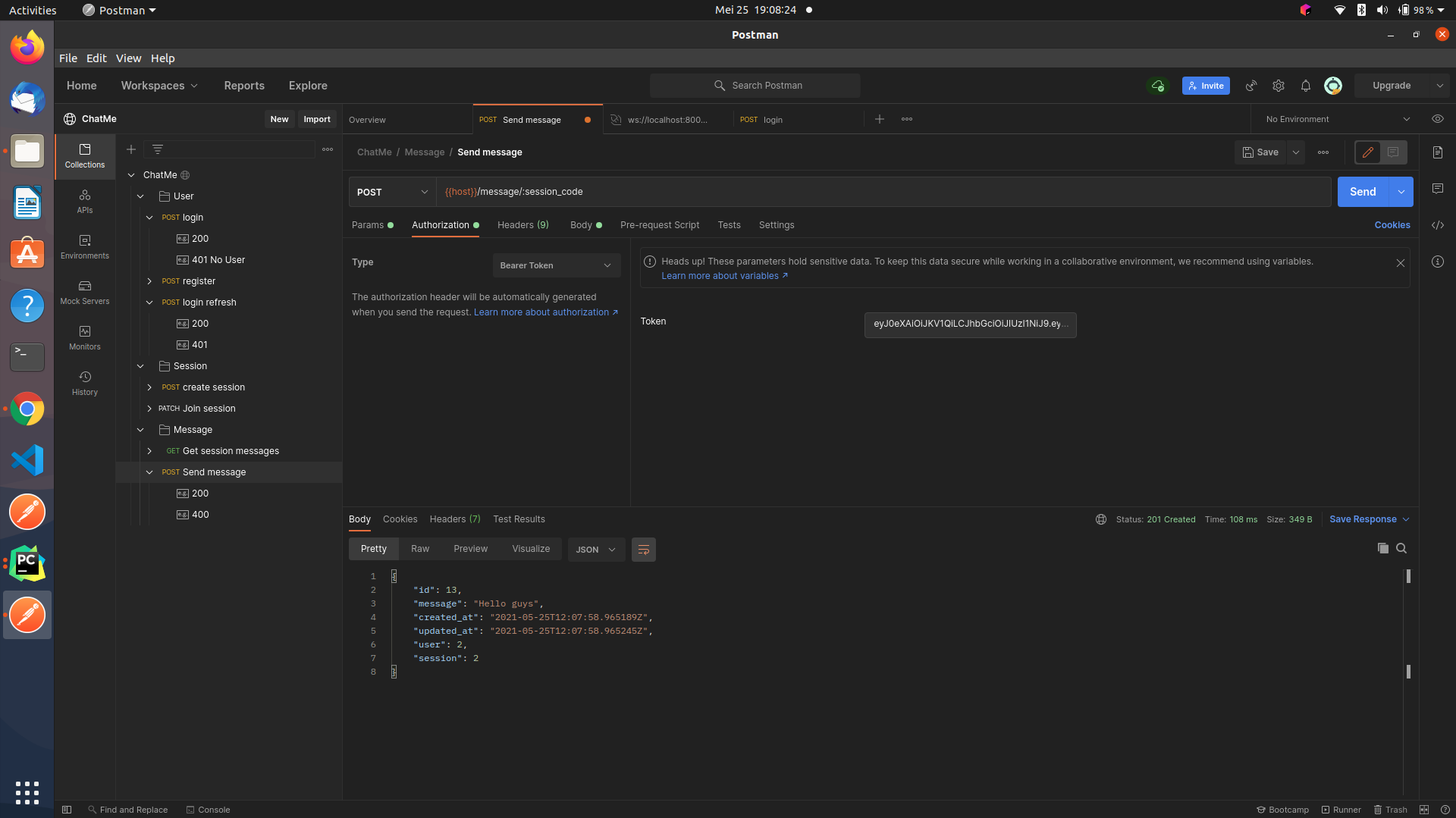Dismiss the sensitive data heads-up banner
1456x818 pixels.
[x=1401, y=263]
